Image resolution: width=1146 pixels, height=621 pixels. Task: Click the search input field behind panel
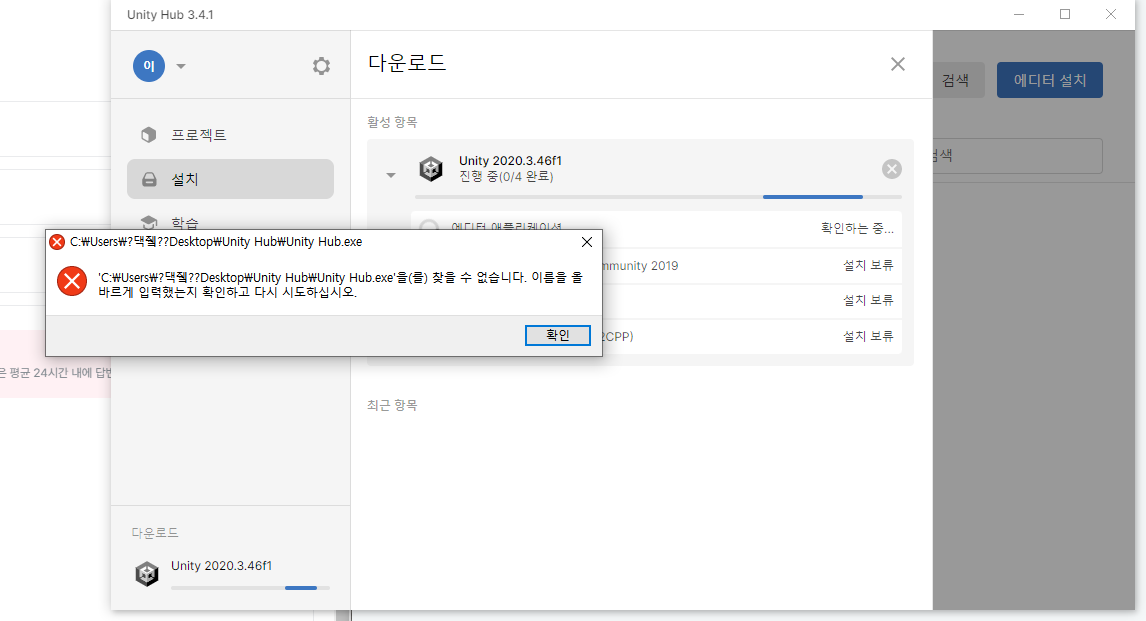tap(1017, 156)
